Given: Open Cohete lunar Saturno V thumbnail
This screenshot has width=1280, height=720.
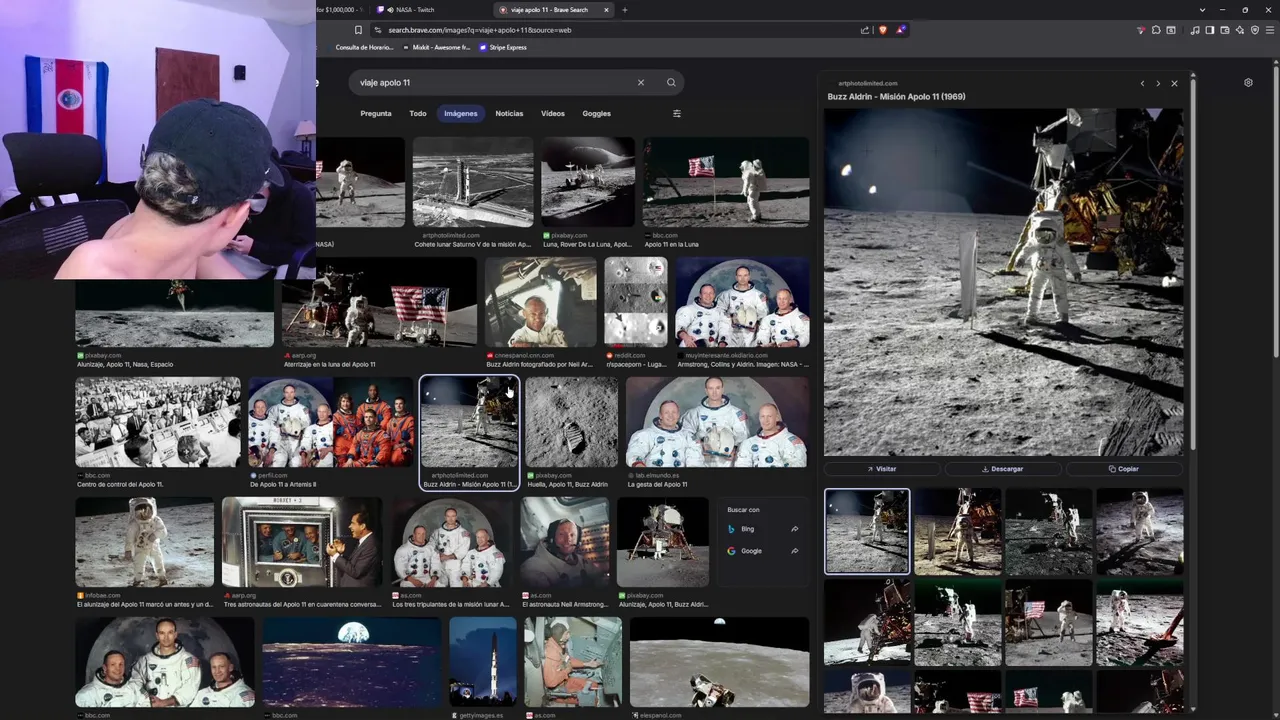Looking at the screenshot, I should point(473,182).
